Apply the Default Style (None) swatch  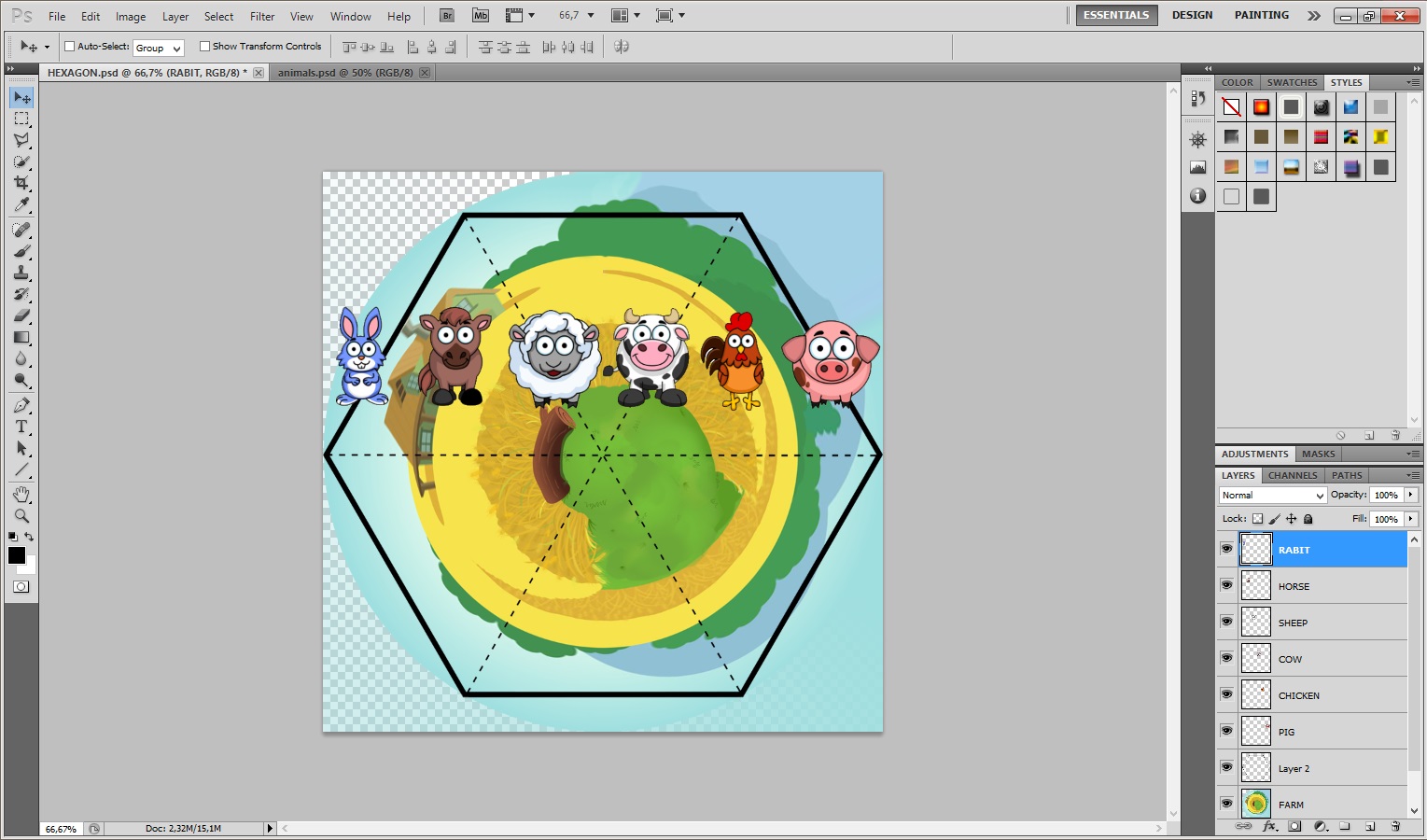click(1232, 107)
